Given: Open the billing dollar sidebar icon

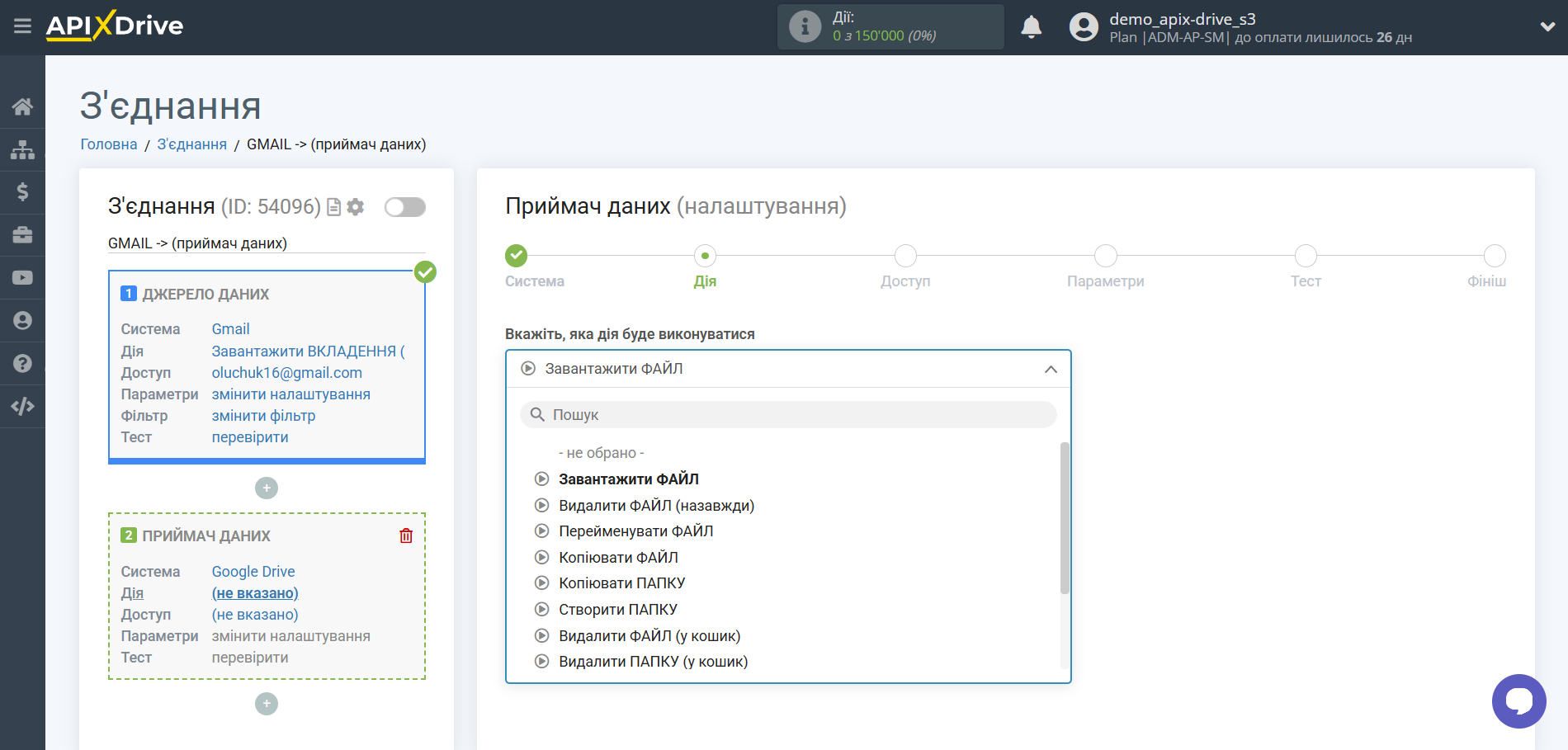Looking at the screenshot, I should click(22, 192).
